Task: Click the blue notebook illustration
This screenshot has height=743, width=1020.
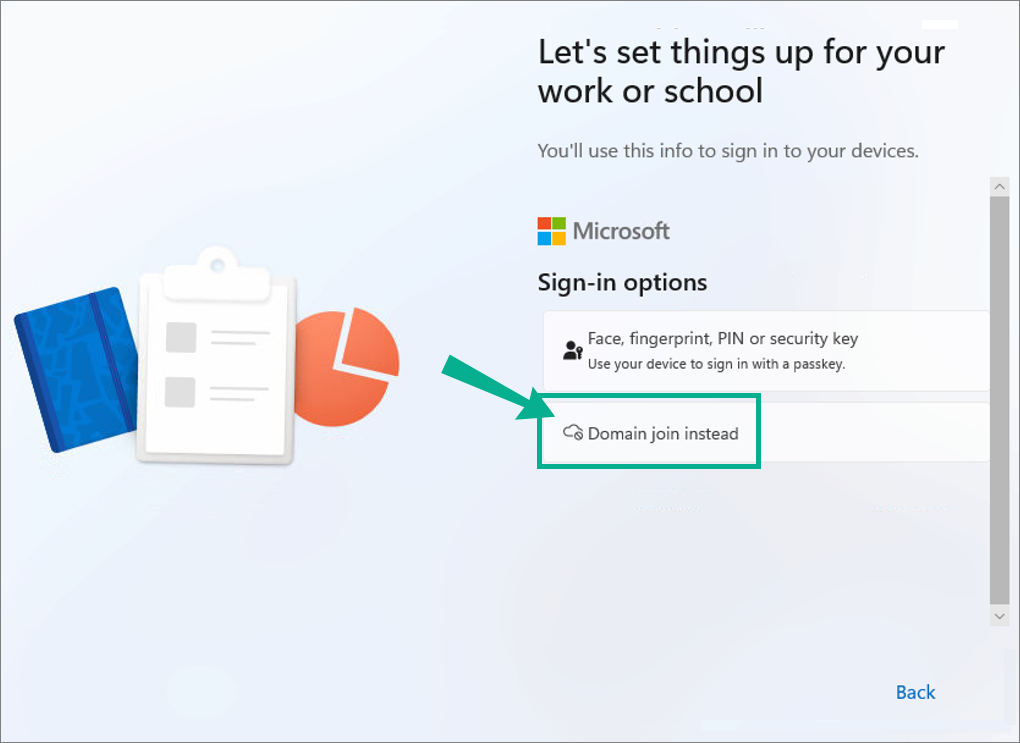Action: [x=77, y=369]
